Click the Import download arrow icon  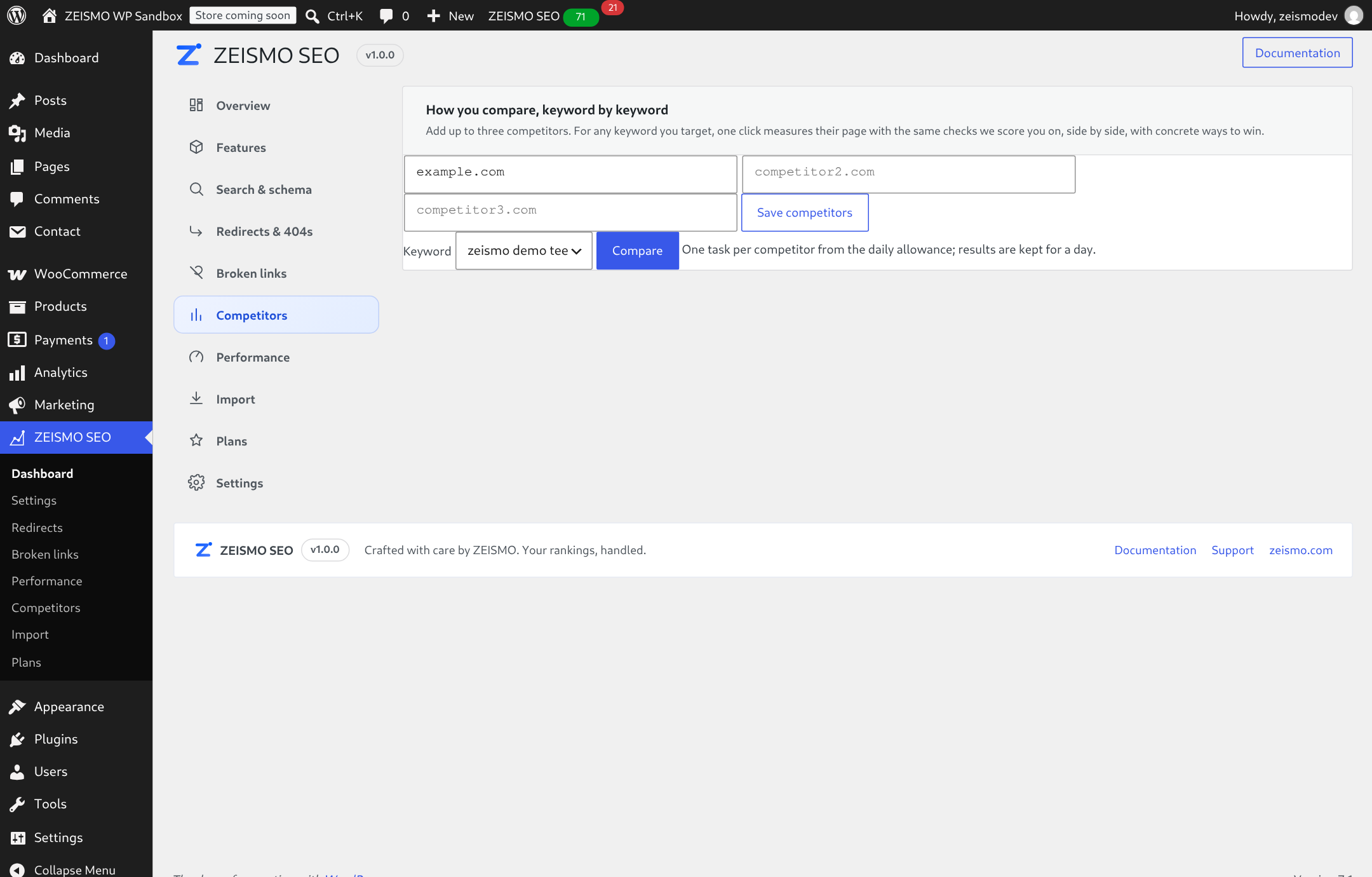[196, 398]
